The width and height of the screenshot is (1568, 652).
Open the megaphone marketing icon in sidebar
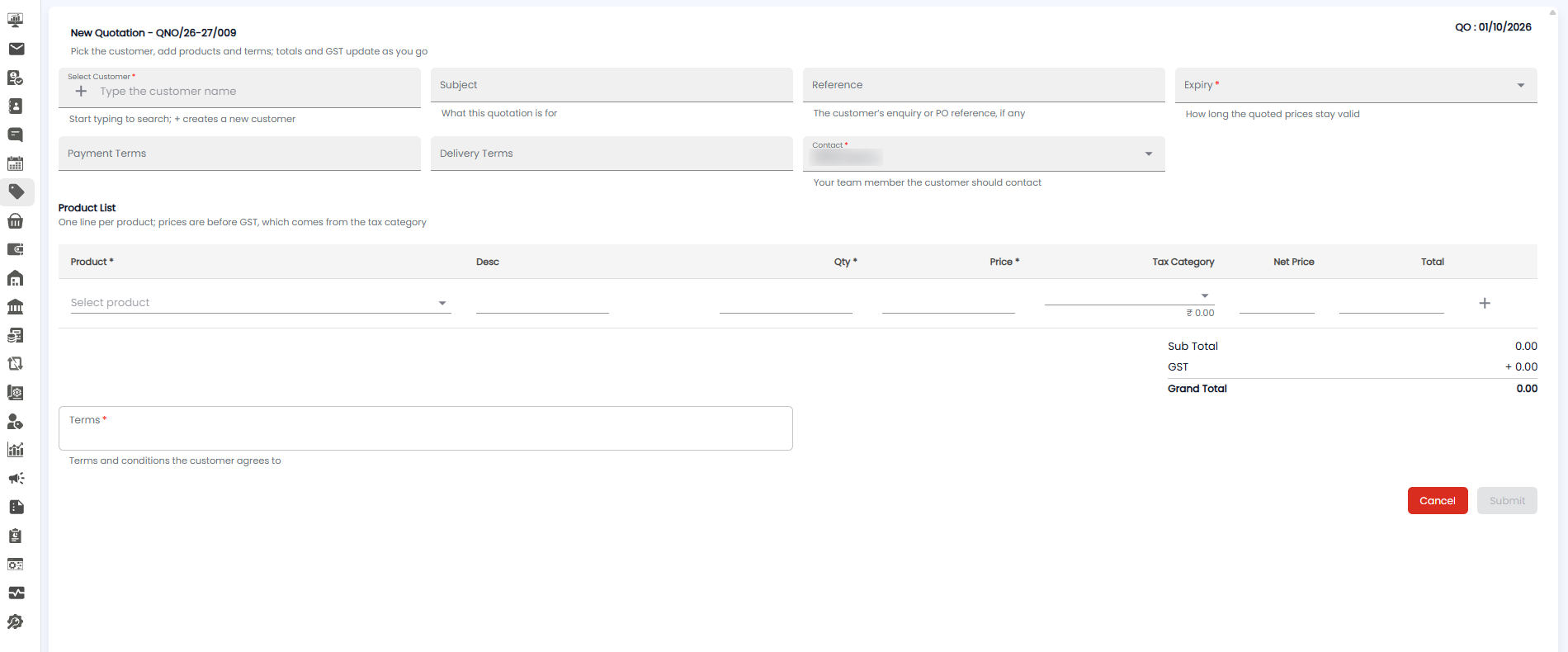(16, 479)
